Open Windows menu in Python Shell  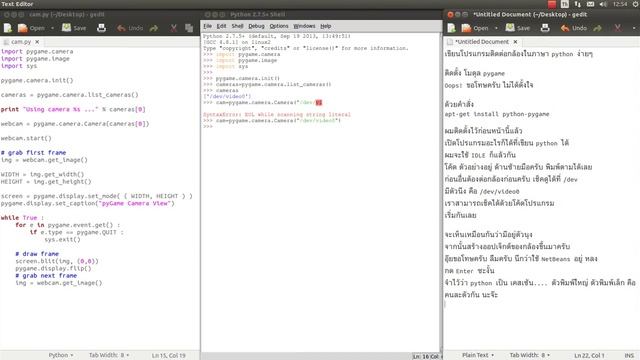[x=304, y=26]
